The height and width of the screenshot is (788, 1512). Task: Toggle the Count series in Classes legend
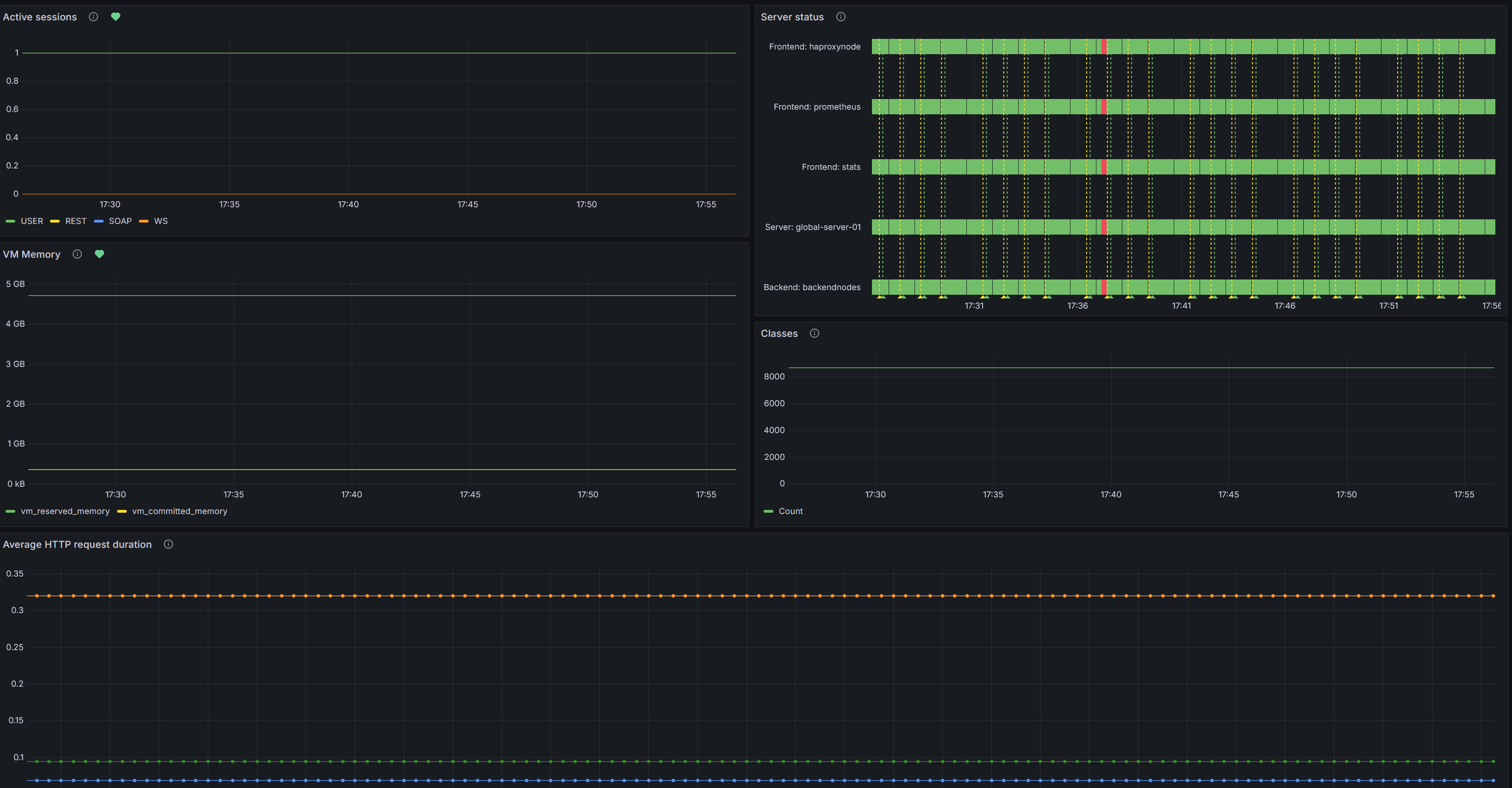pyautogui.click(x=790, y=511)
